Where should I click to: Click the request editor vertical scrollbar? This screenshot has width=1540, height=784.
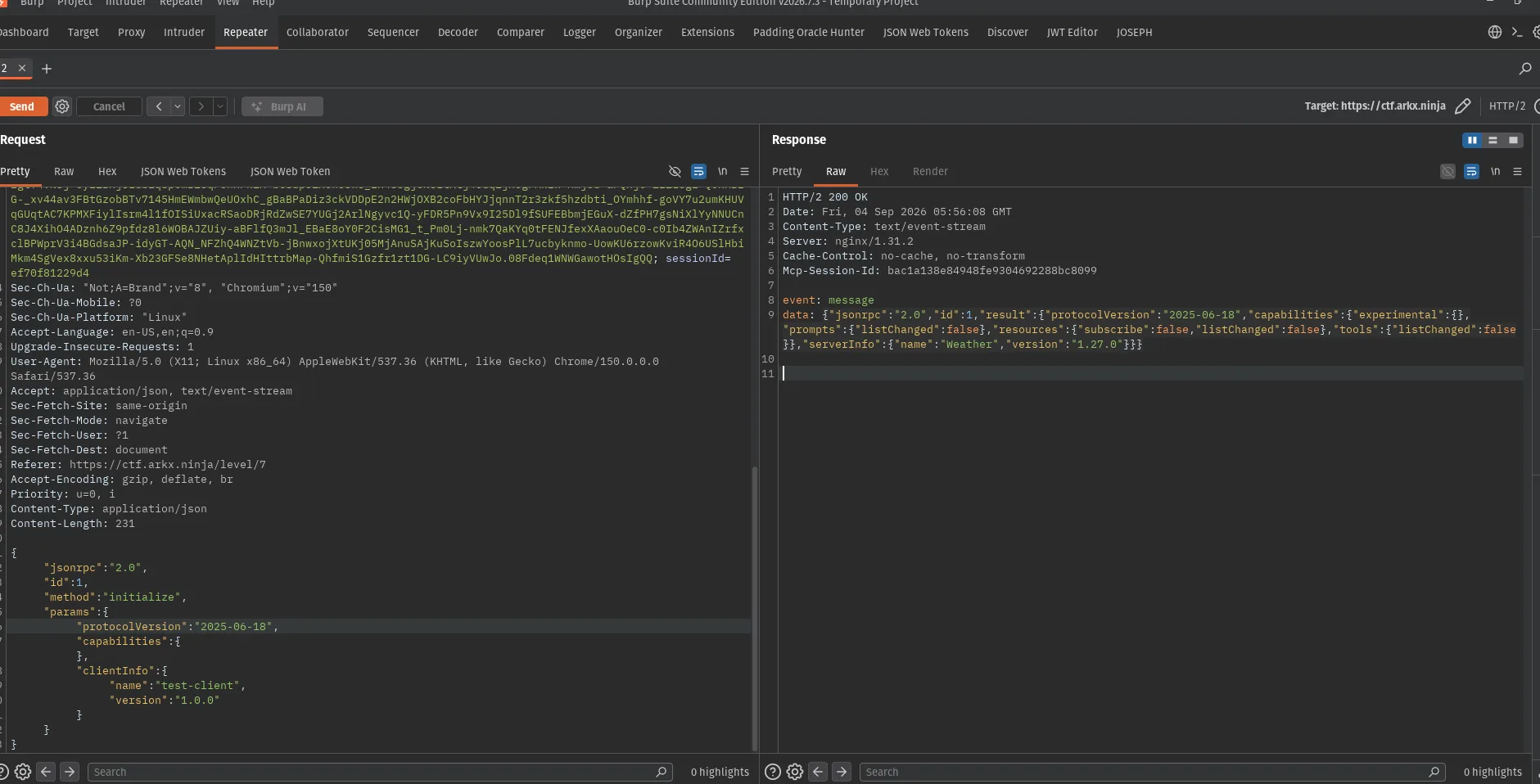[x=754, y=609]
